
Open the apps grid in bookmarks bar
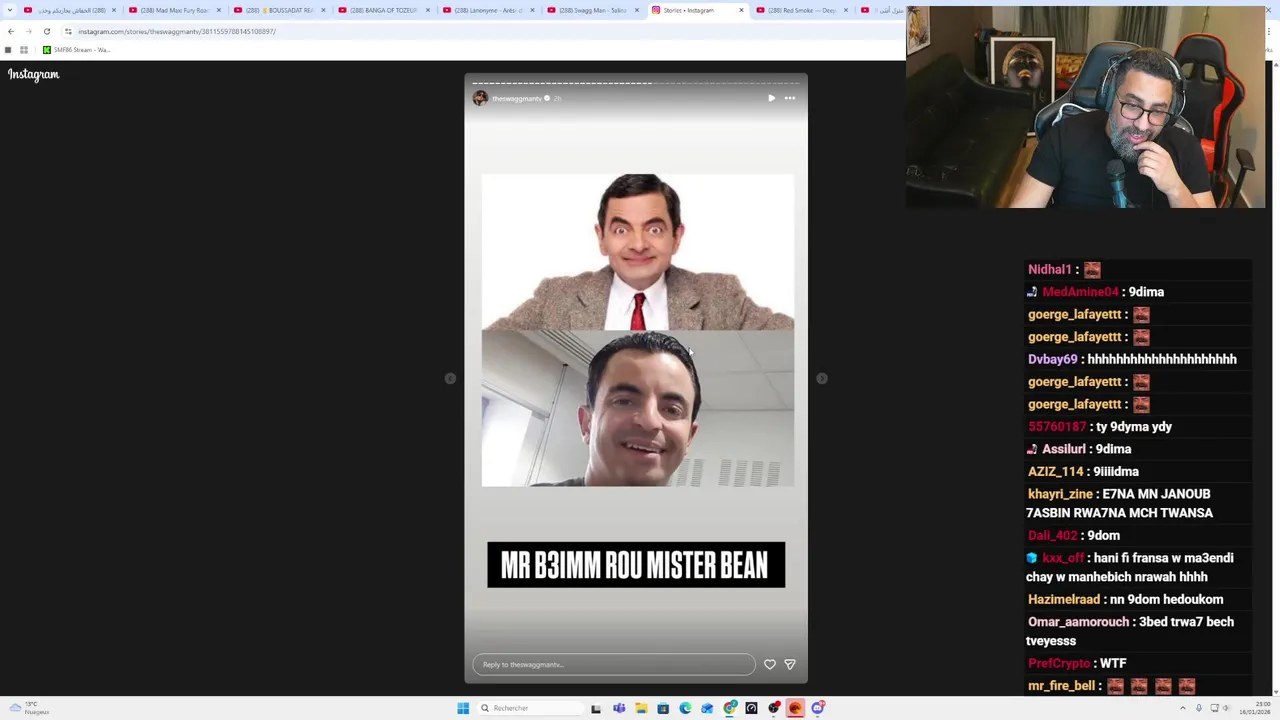(24, 50)
